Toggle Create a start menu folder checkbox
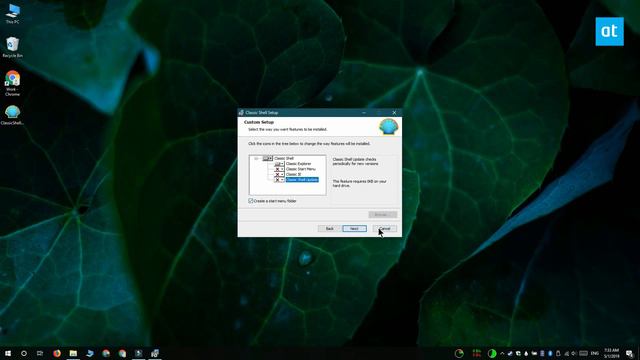640x360 pixels. (x=251, y=201)
